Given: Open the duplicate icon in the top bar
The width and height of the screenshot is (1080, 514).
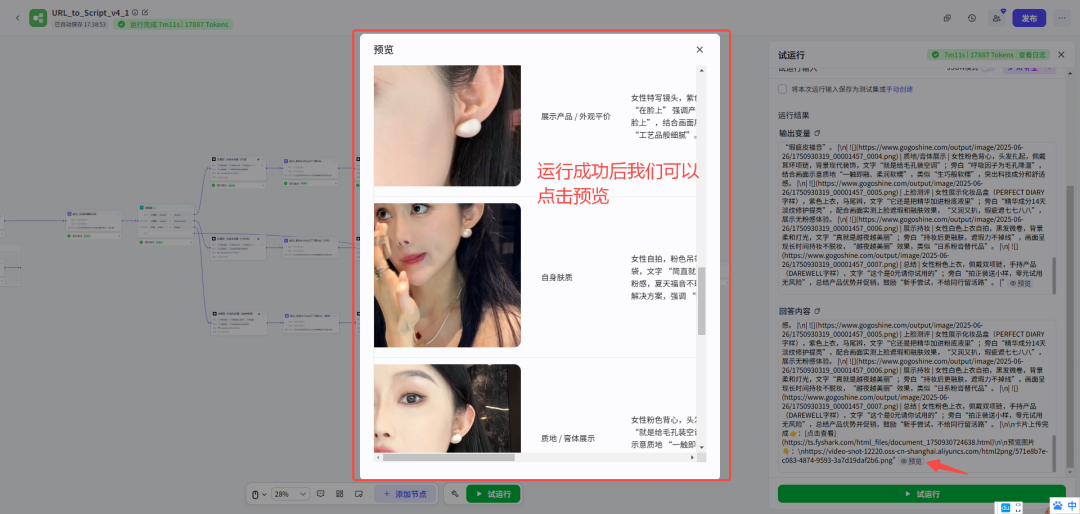Looking at the screenshot, I should pyautogui.click(x=947, y=18).
